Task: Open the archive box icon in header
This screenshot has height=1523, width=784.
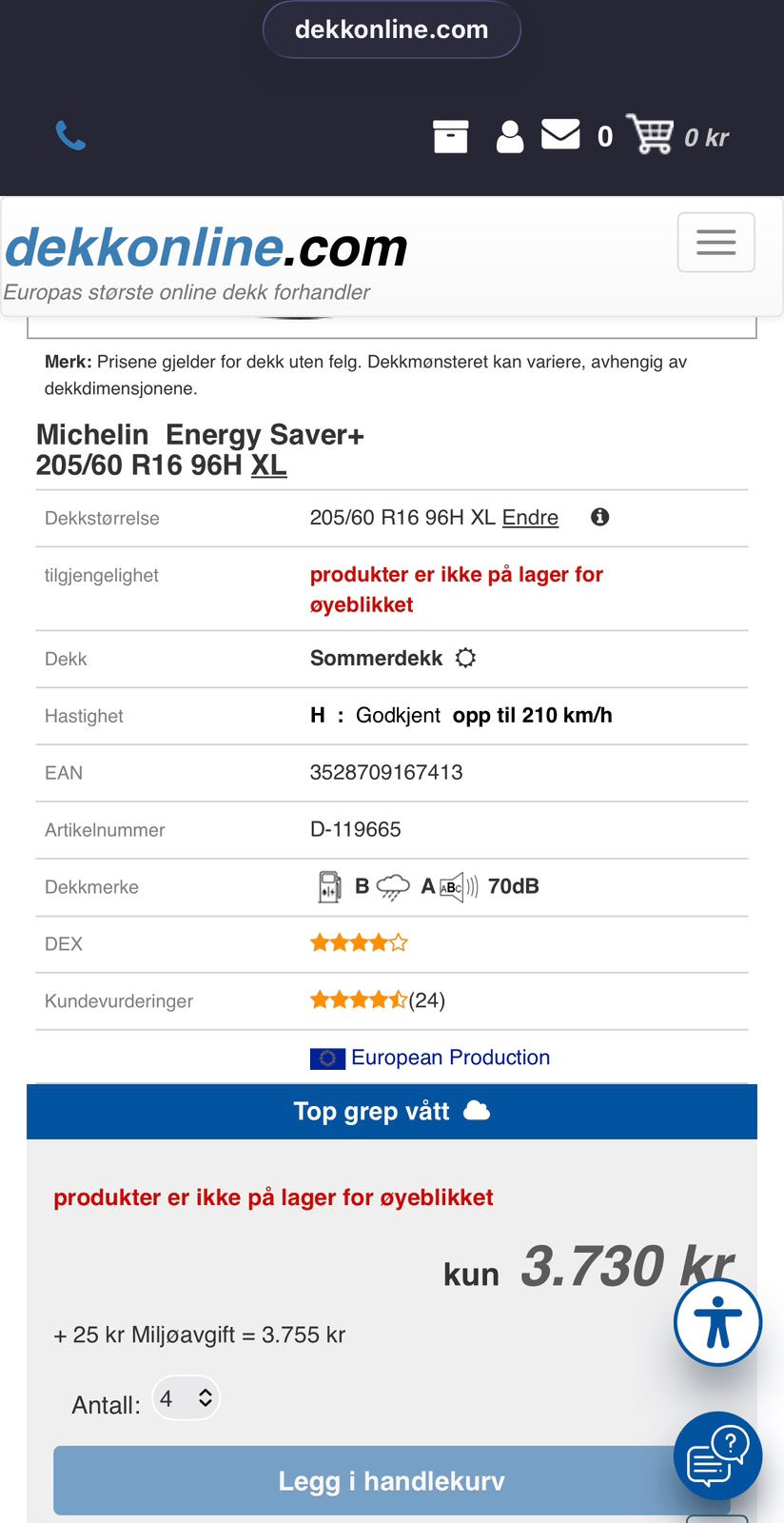Action: coord(450,136)
